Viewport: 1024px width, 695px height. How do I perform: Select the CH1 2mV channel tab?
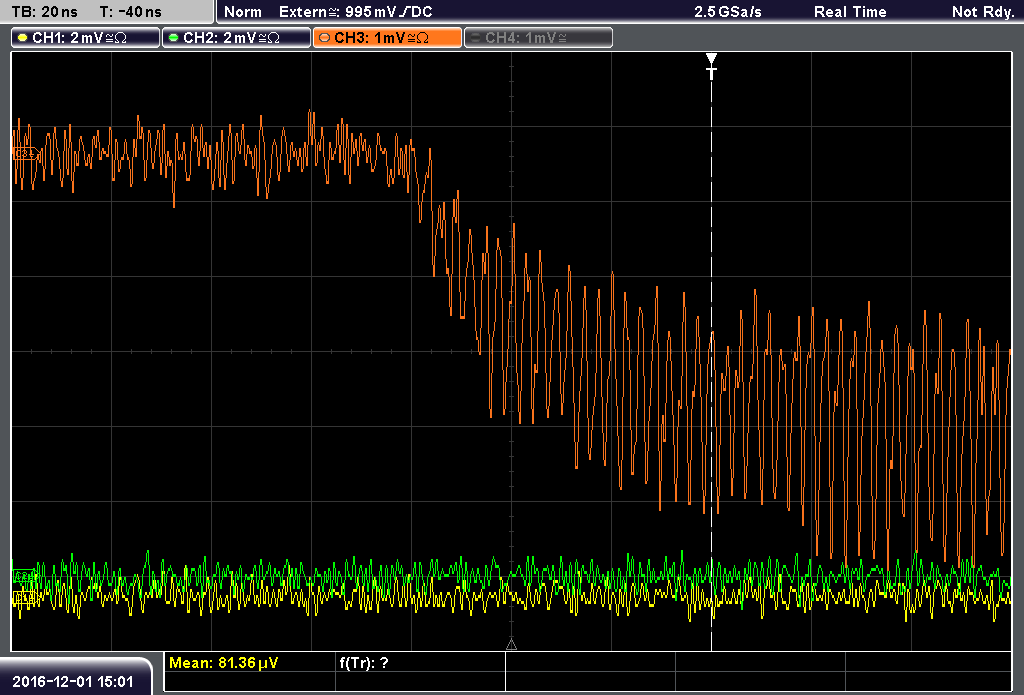86,38
